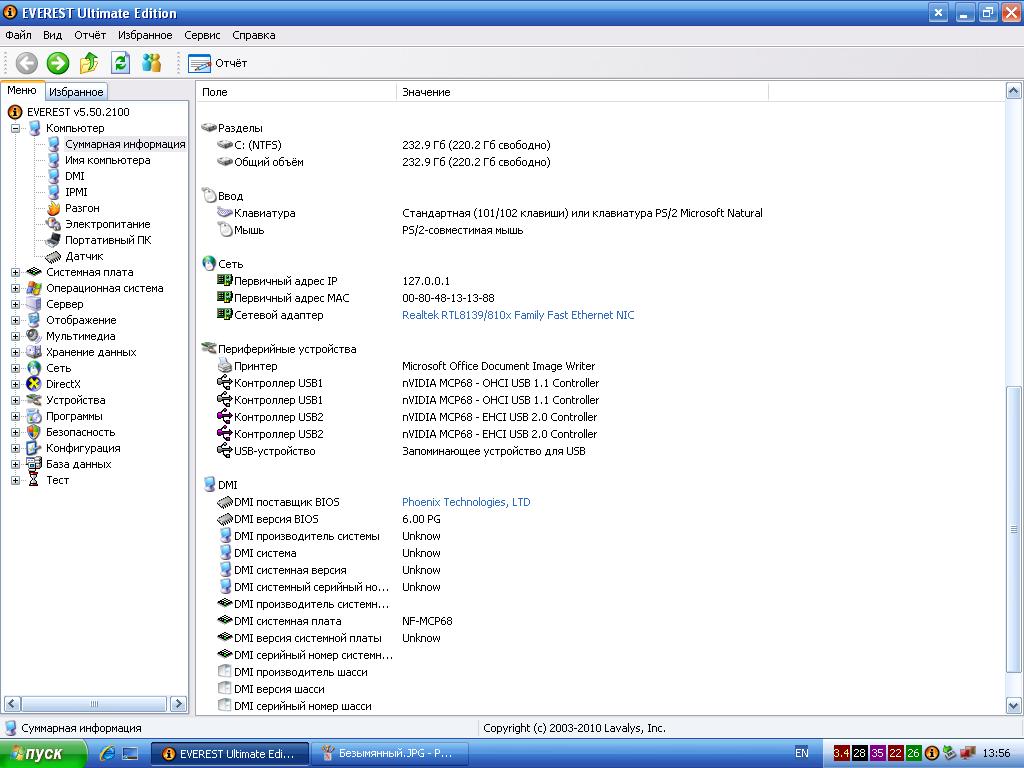
Task: Open the Отчёт menu in menu bar
Action: coord(90,35)
